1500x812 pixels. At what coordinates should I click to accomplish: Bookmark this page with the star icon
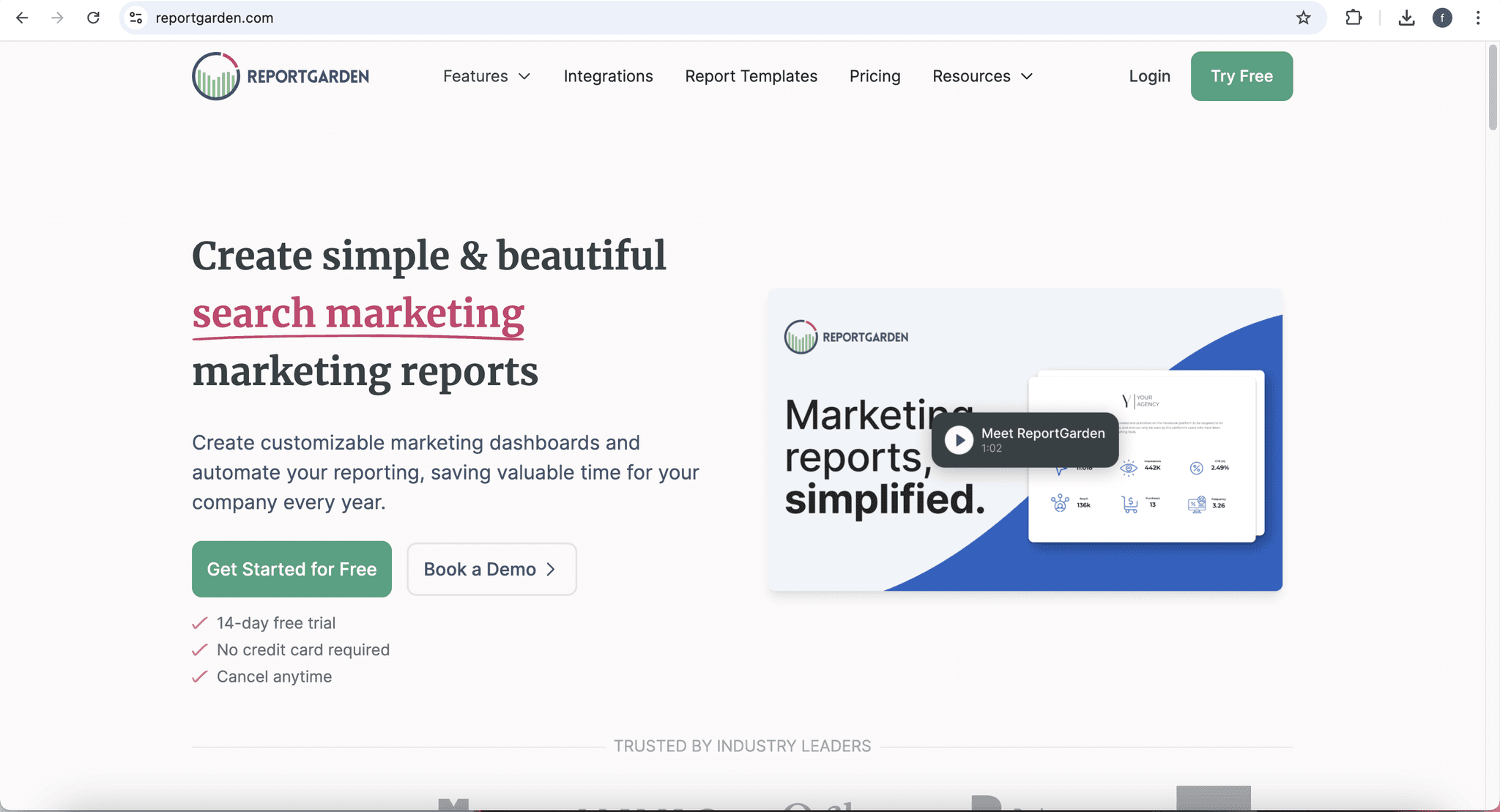coord(1303,18)
